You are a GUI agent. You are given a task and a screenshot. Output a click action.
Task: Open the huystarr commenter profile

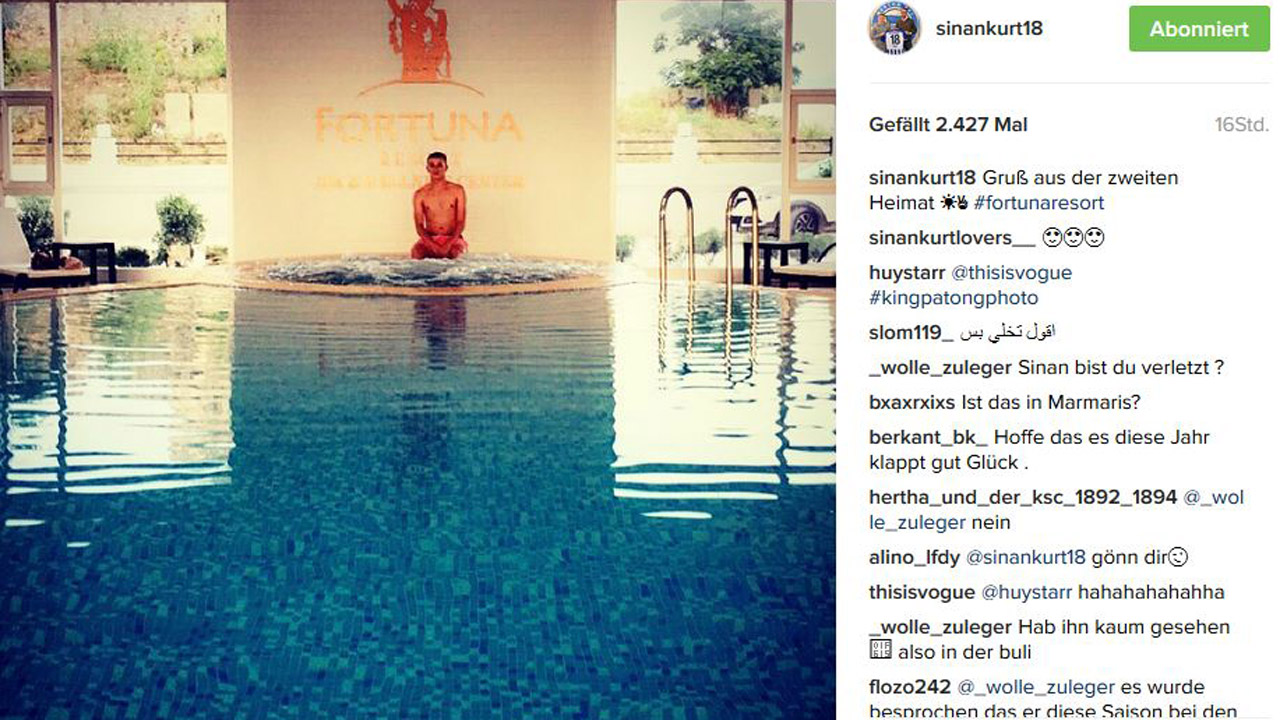907,273
